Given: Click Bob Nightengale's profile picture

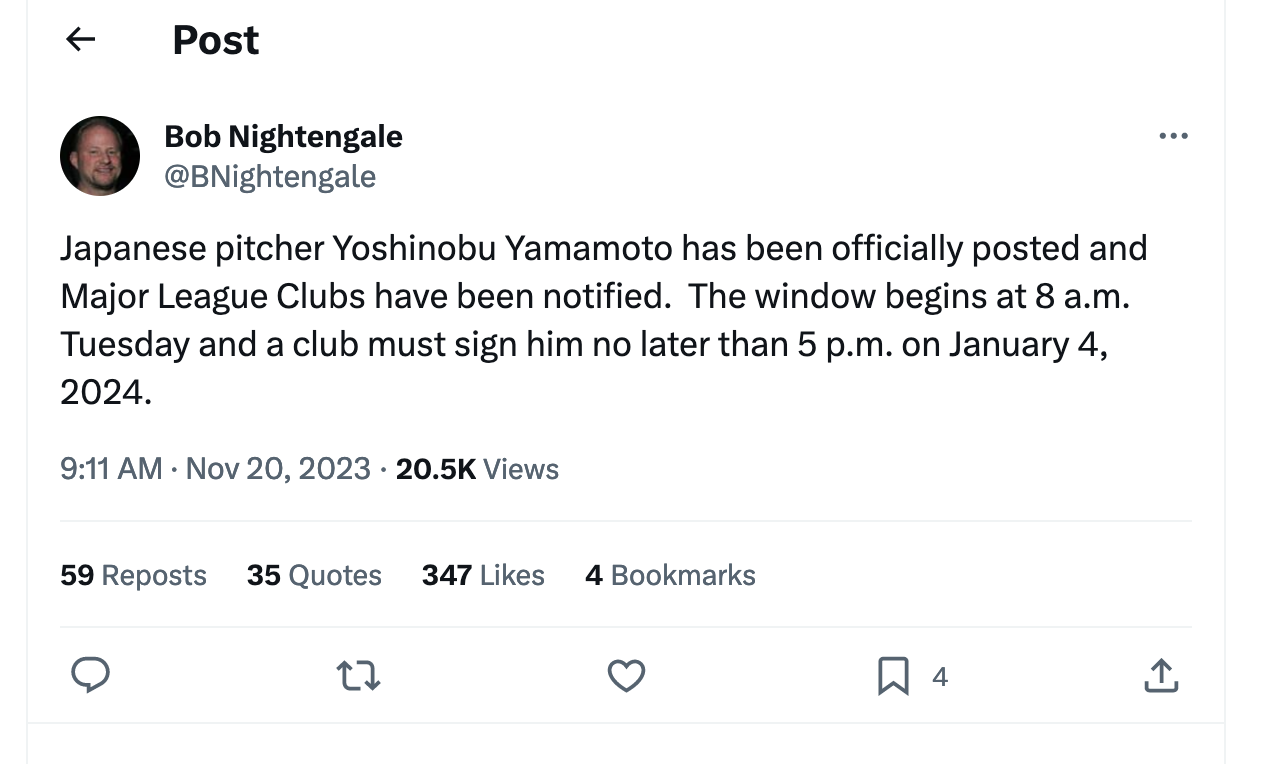Looking at the screenshot, I should [x=100, y=156].
